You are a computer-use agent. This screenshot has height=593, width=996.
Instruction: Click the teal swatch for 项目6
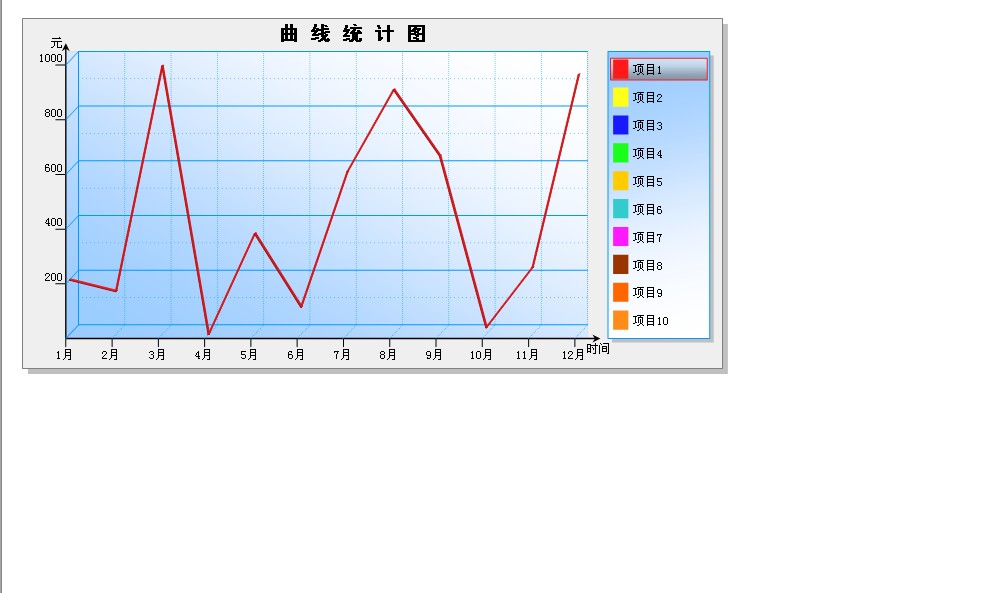(x=621, y=209)
